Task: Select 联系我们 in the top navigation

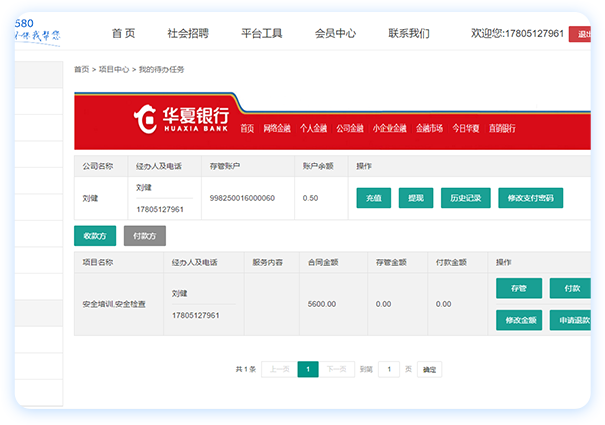Action: tap(409, 33)
